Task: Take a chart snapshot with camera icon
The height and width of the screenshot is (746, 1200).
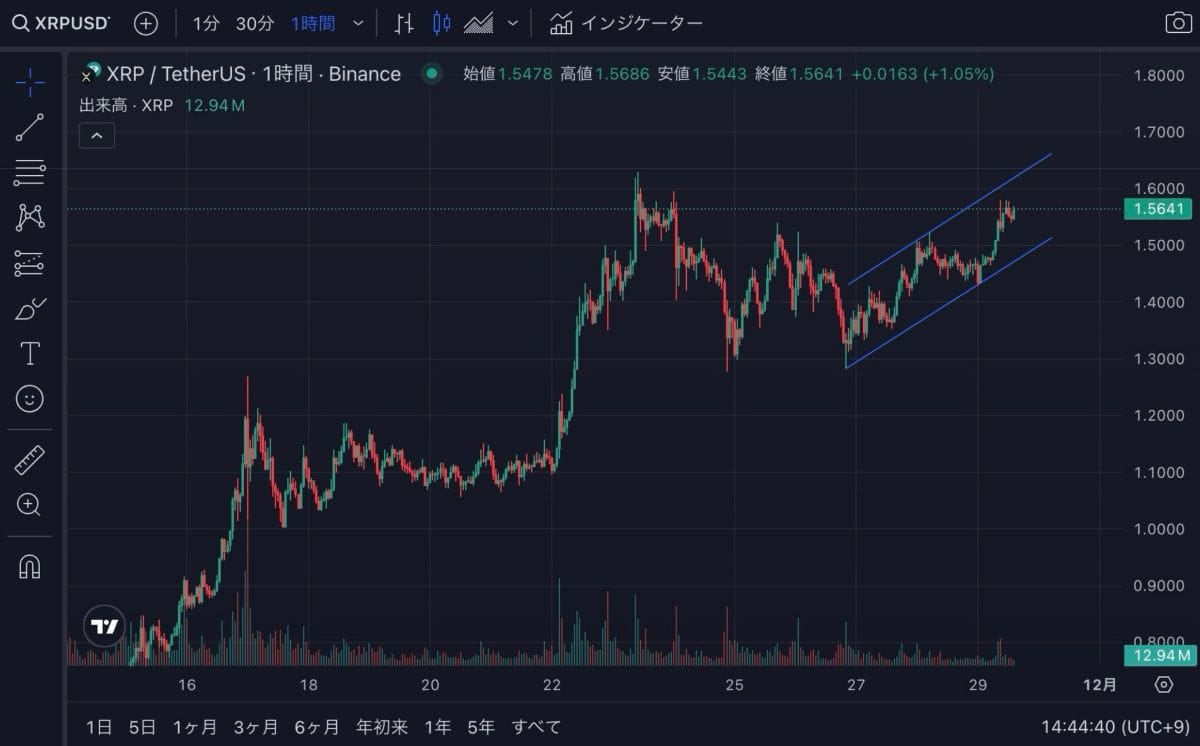Action: coord(1179,23)
